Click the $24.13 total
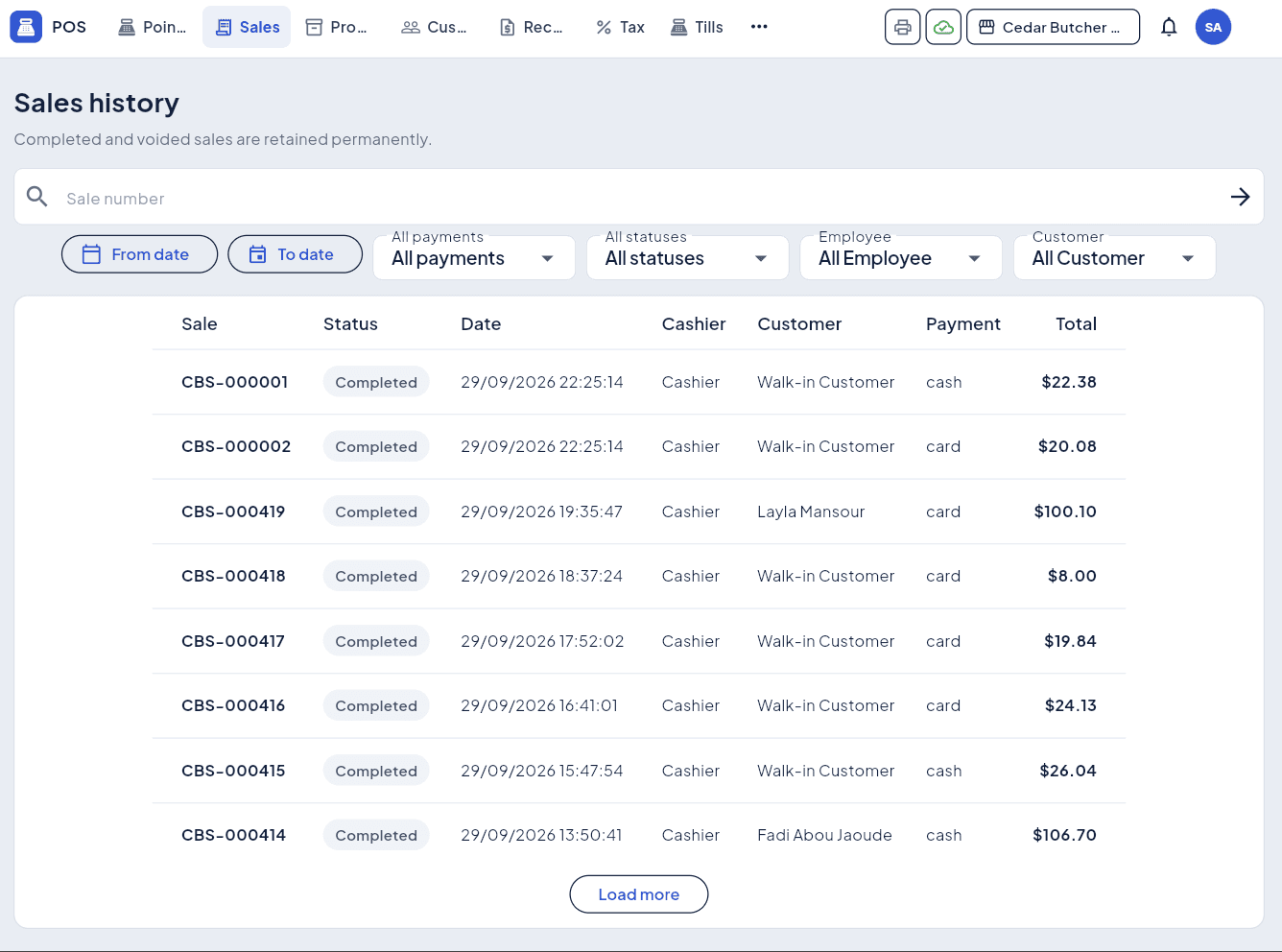The width and height of the screenshot is (1282, 952). [x=1071, y=705]
